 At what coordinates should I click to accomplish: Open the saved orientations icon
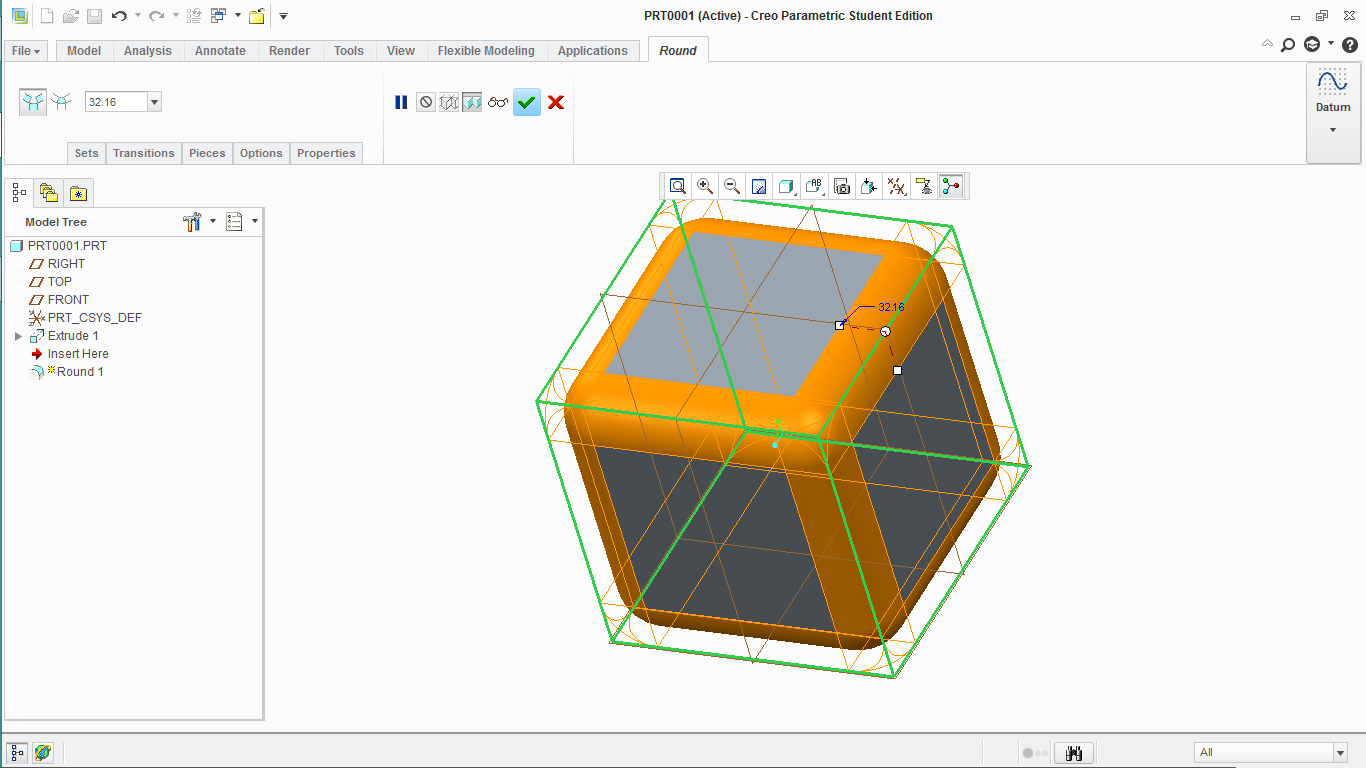[814, 186]
